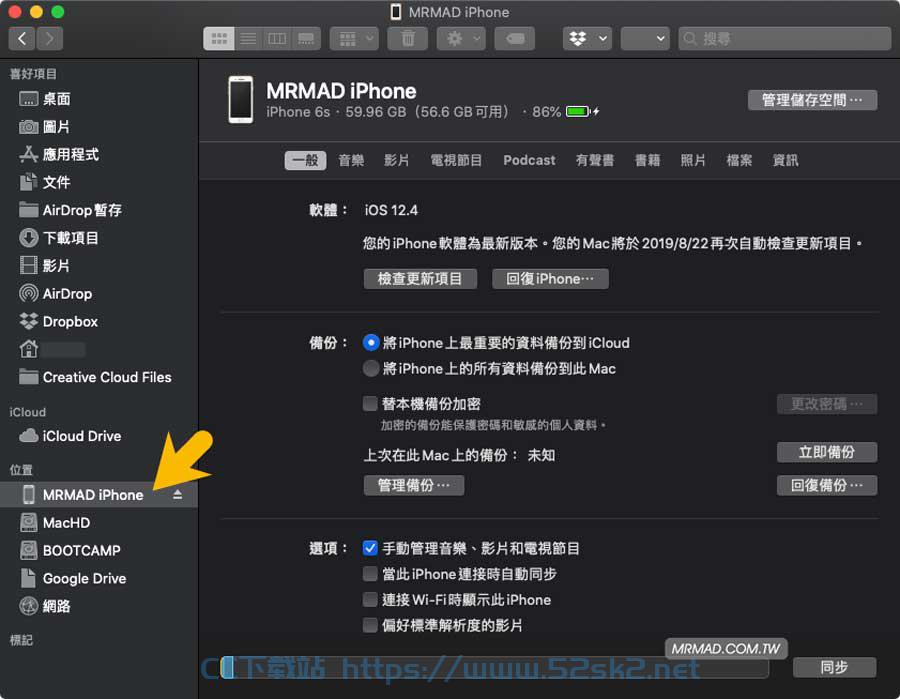900x699 pixels.
Task: Select back up to this Mac radio
Action: click(371, 368)
